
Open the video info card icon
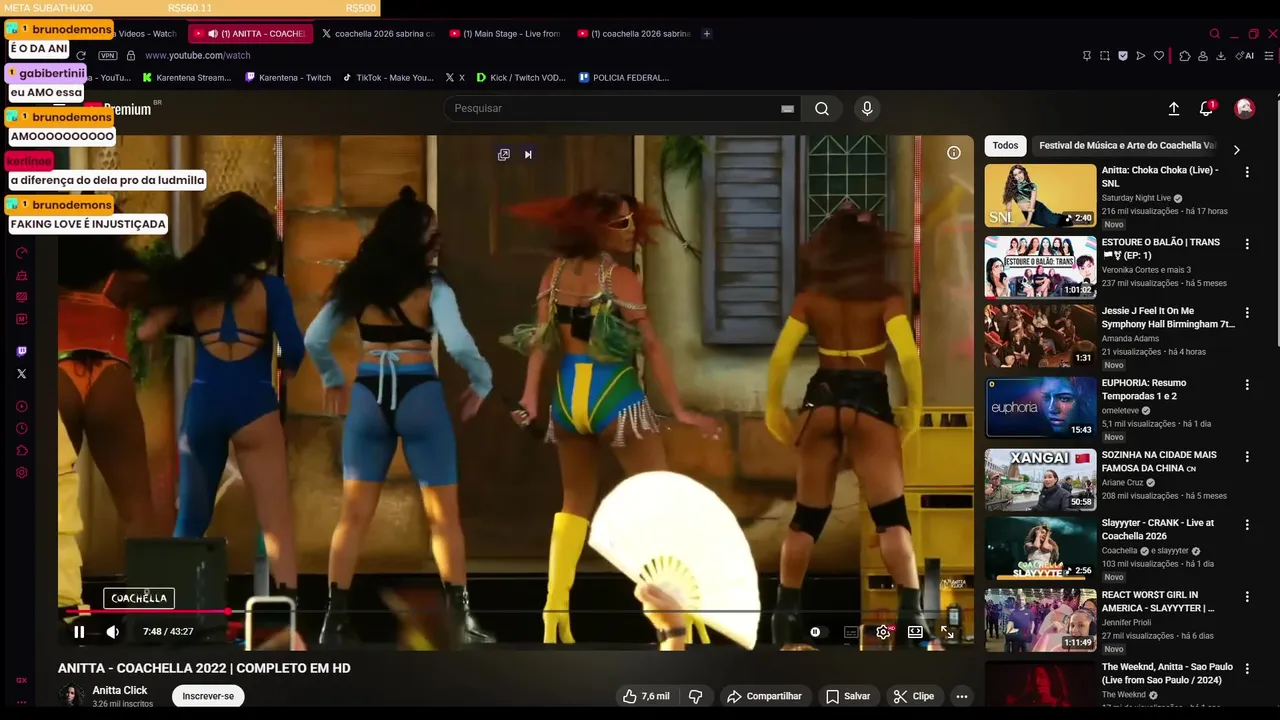pos(954,153)
